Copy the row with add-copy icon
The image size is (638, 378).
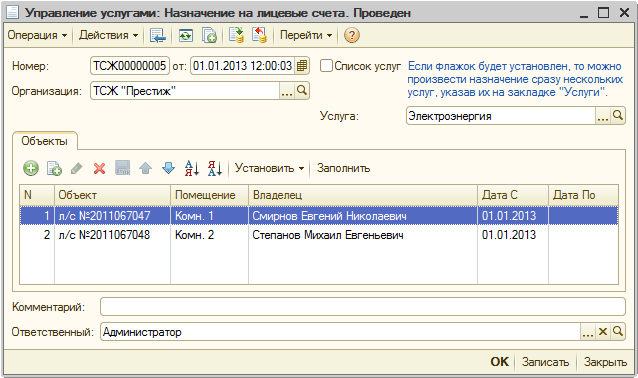[54, 168]
